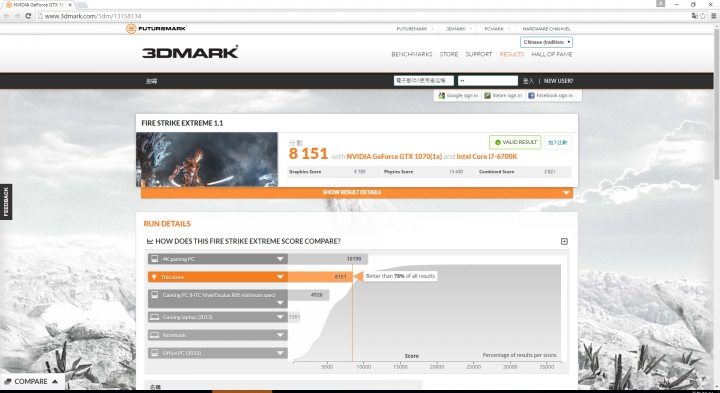Open the Support menu item
The height and width of the screenshot is (393, 720).
coord(478,54)
